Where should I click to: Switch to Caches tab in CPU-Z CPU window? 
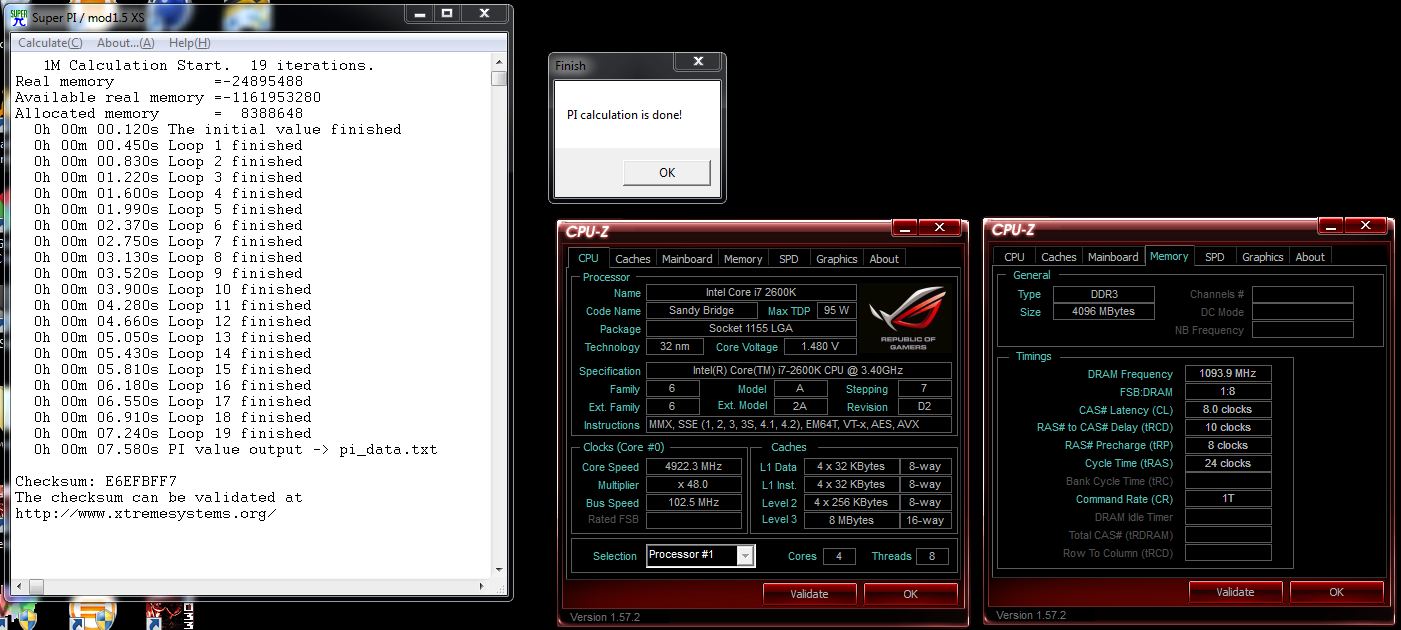tap(632, 258)
